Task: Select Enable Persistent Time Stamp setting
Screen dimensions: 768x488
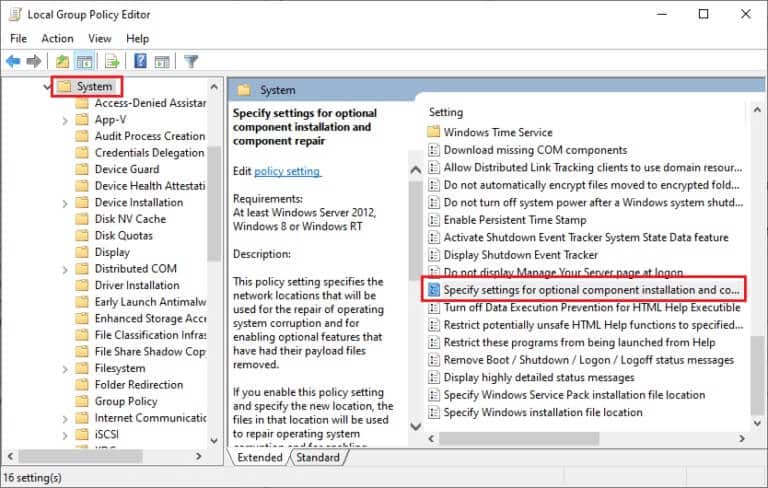Action: coord(507,220)
